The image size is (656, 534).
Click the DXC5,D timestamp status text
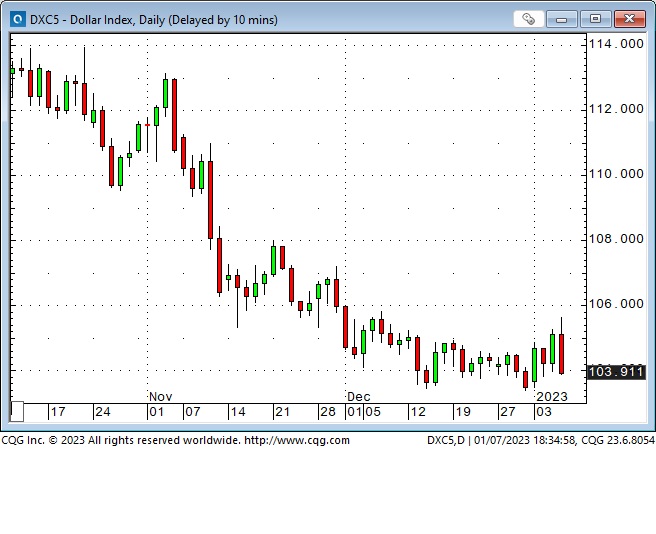tap(541, 440)
